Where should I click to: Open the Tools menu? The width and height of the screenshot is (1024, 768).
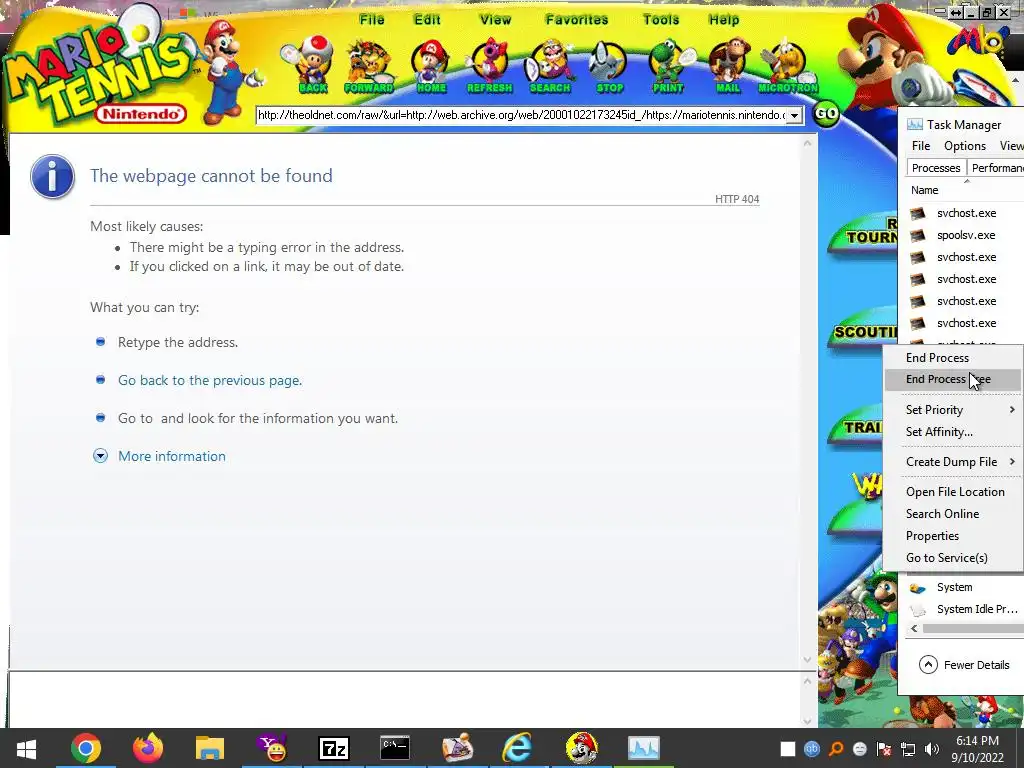(661, 20)
